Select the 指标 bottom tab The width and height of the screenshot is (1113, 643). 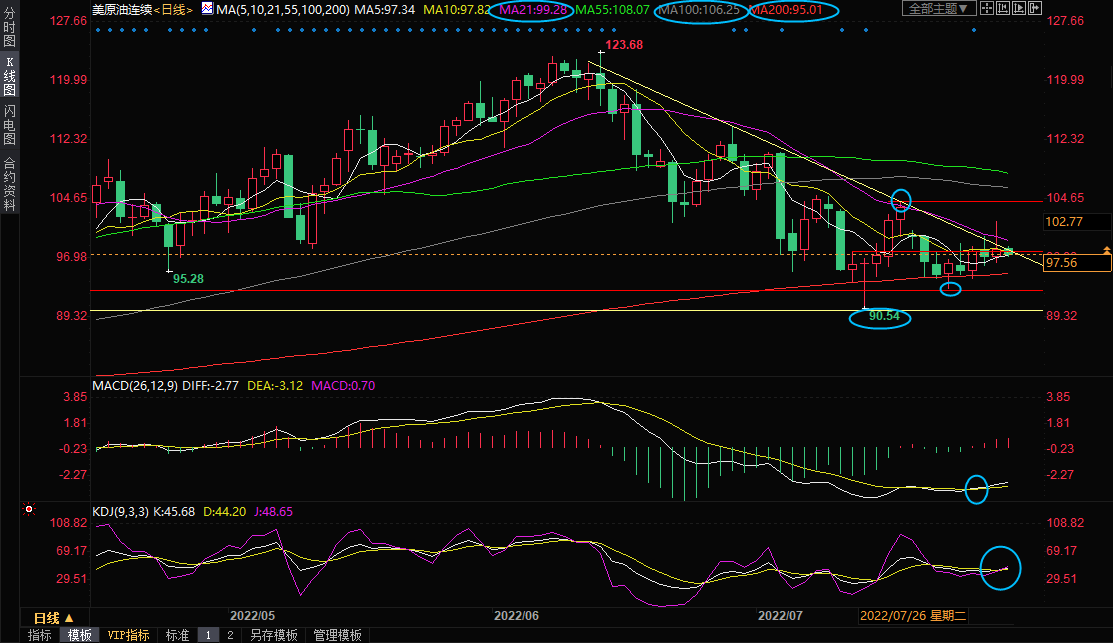(x=40, y=635)
